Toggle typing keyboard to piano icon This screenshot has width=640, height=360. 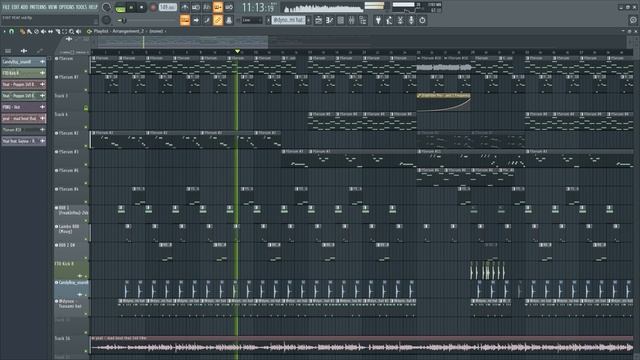184,20
